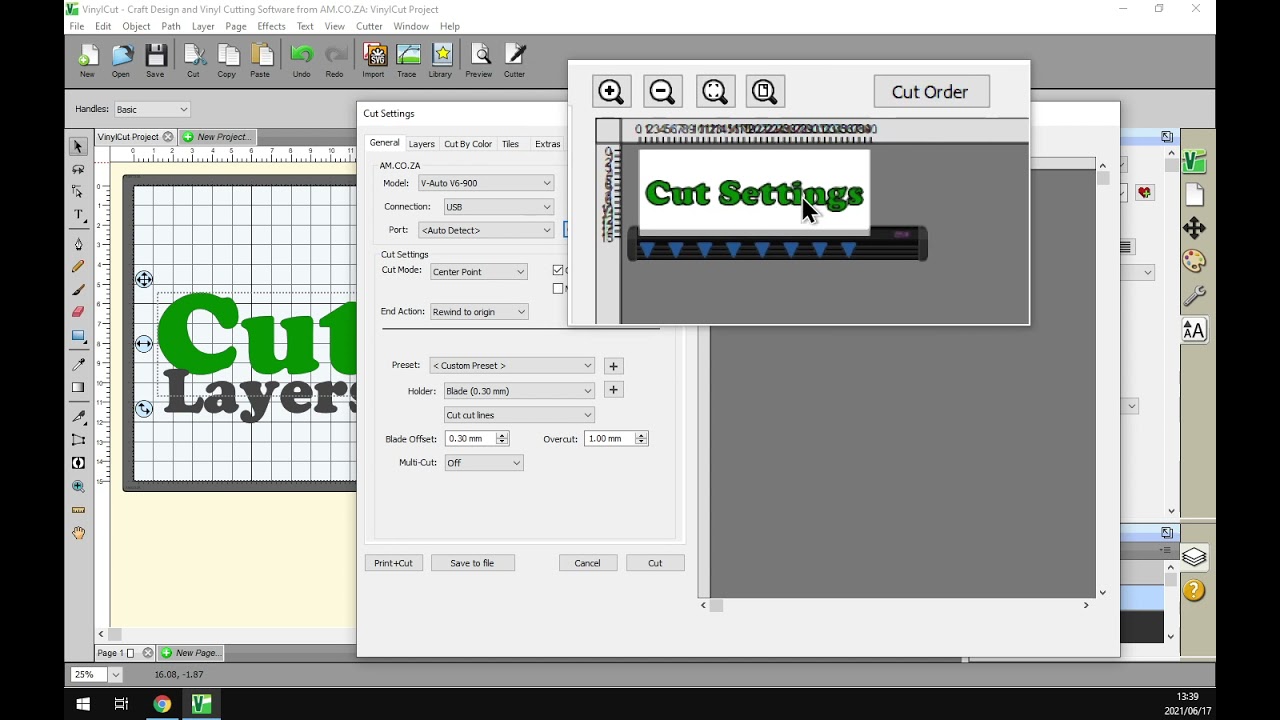
Task: Click the Preview toolbar icon
Action: tap(479, 61)
